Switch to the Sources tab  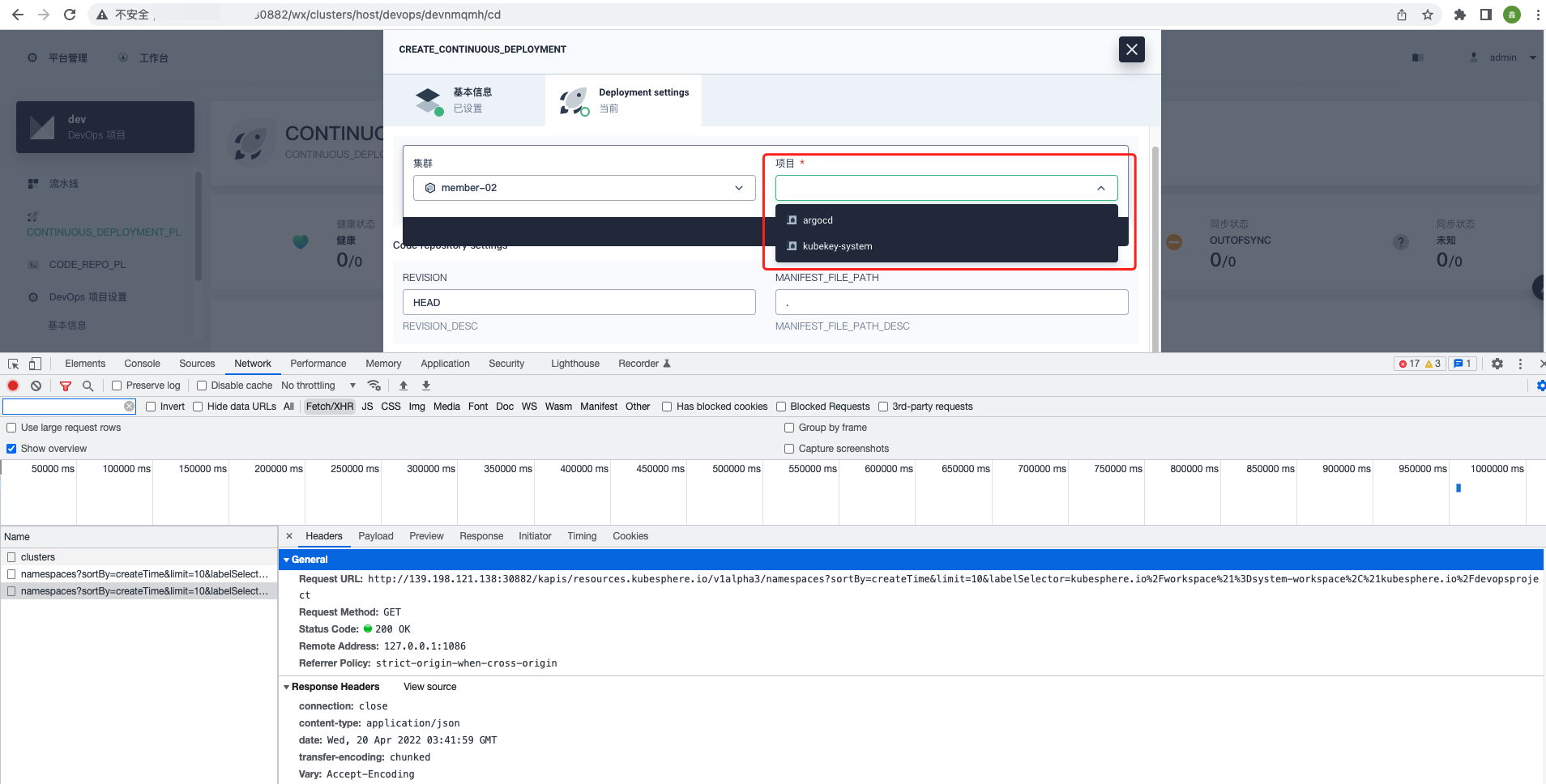pos(197,364)
